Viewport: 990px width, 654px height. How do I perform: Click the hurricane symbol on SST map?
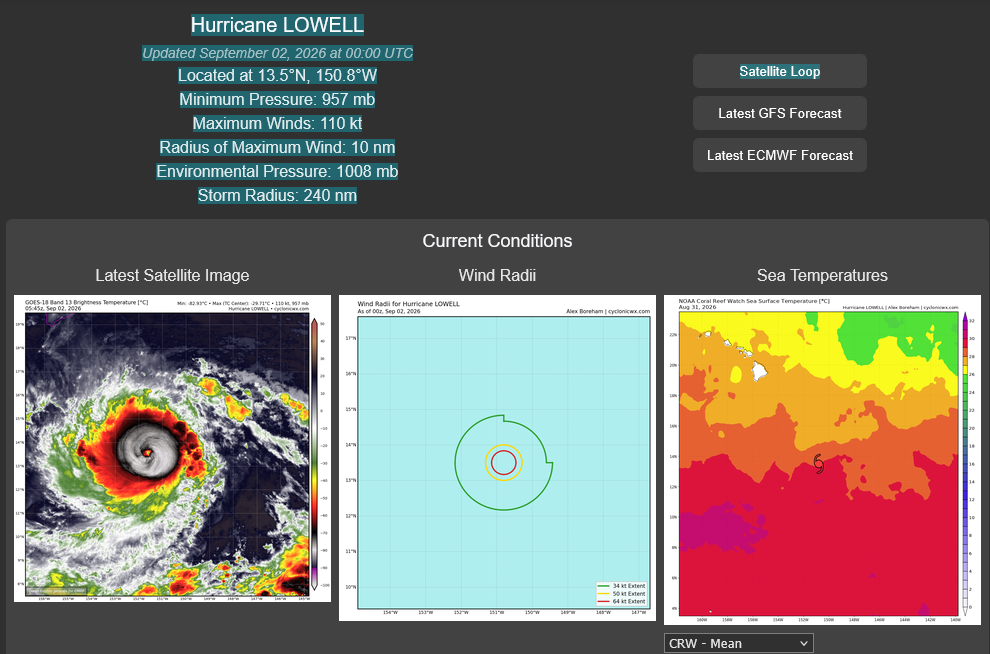819,464
